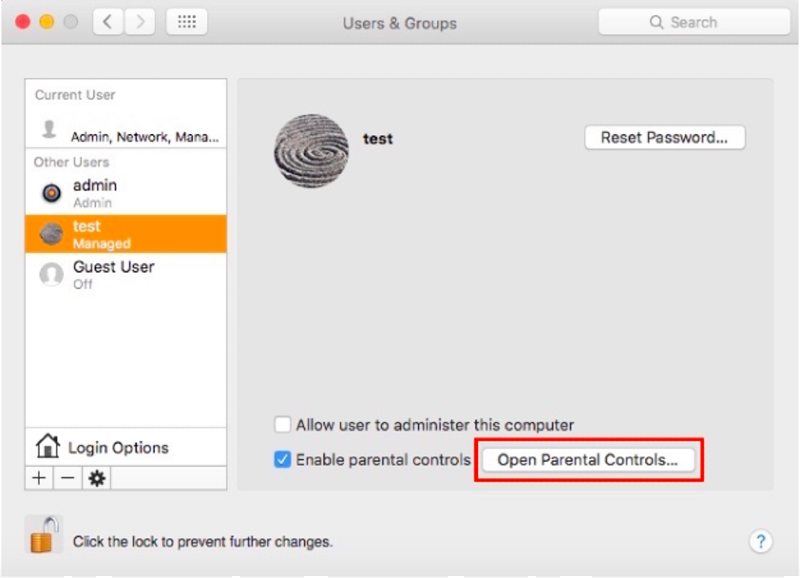
Task: Click the back navigation arrow
Action: click(x=108, y=22)
